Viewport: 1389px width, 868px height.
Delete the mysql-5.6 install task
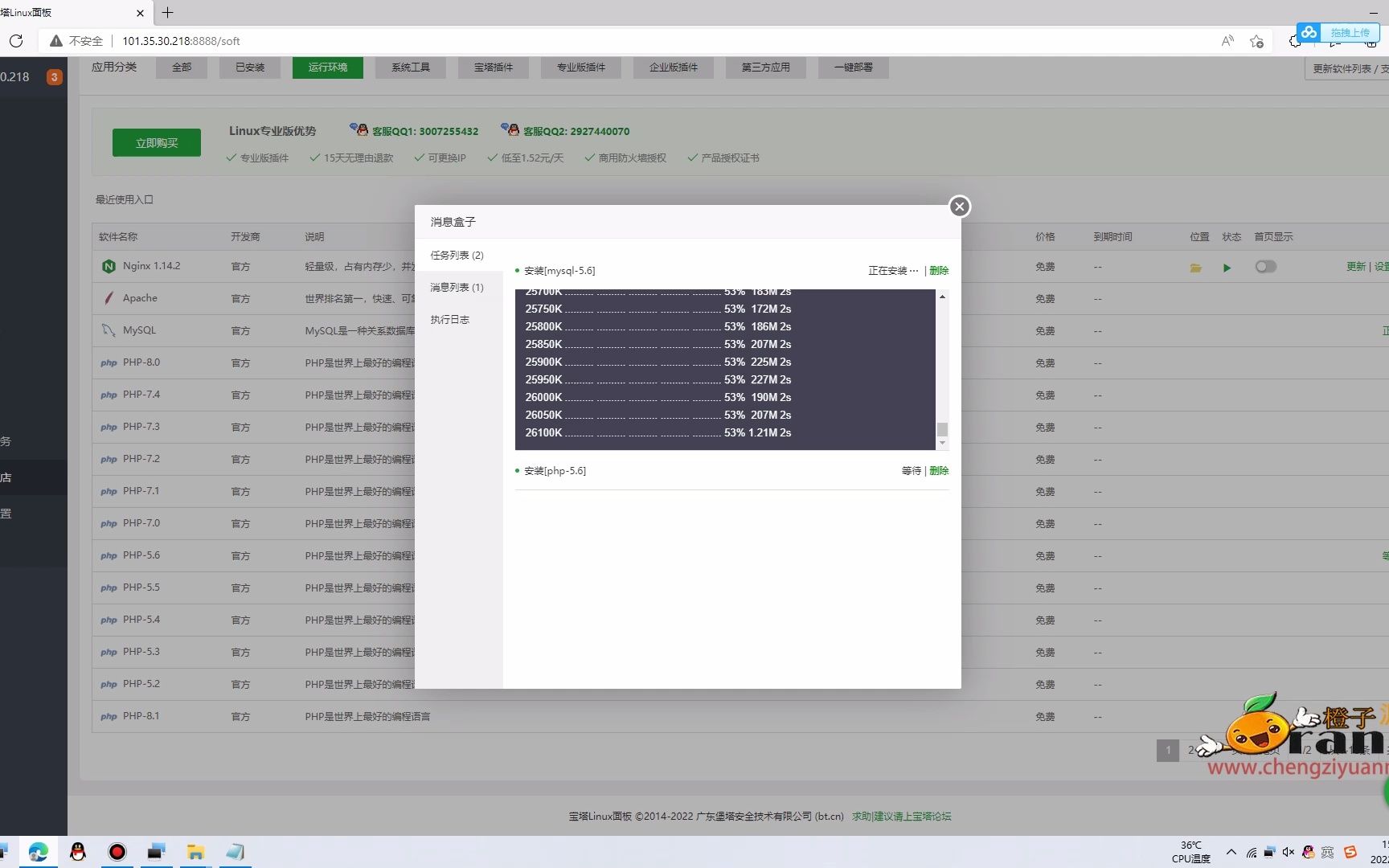click(939, 271)
